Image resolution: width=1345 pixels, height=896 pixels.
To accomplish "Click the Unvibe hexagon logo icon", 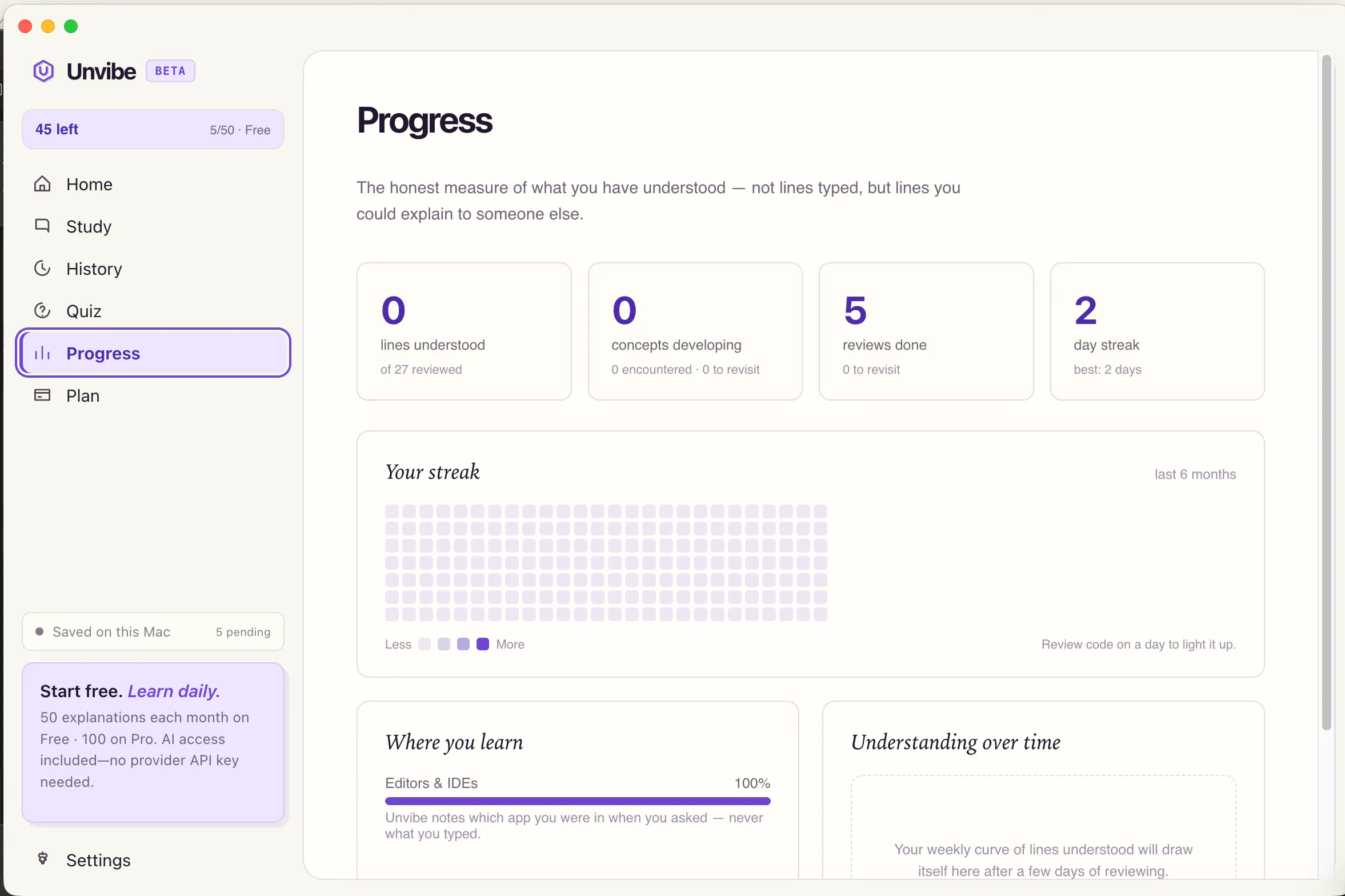I will pyautogui.click(x=43, y=71).
